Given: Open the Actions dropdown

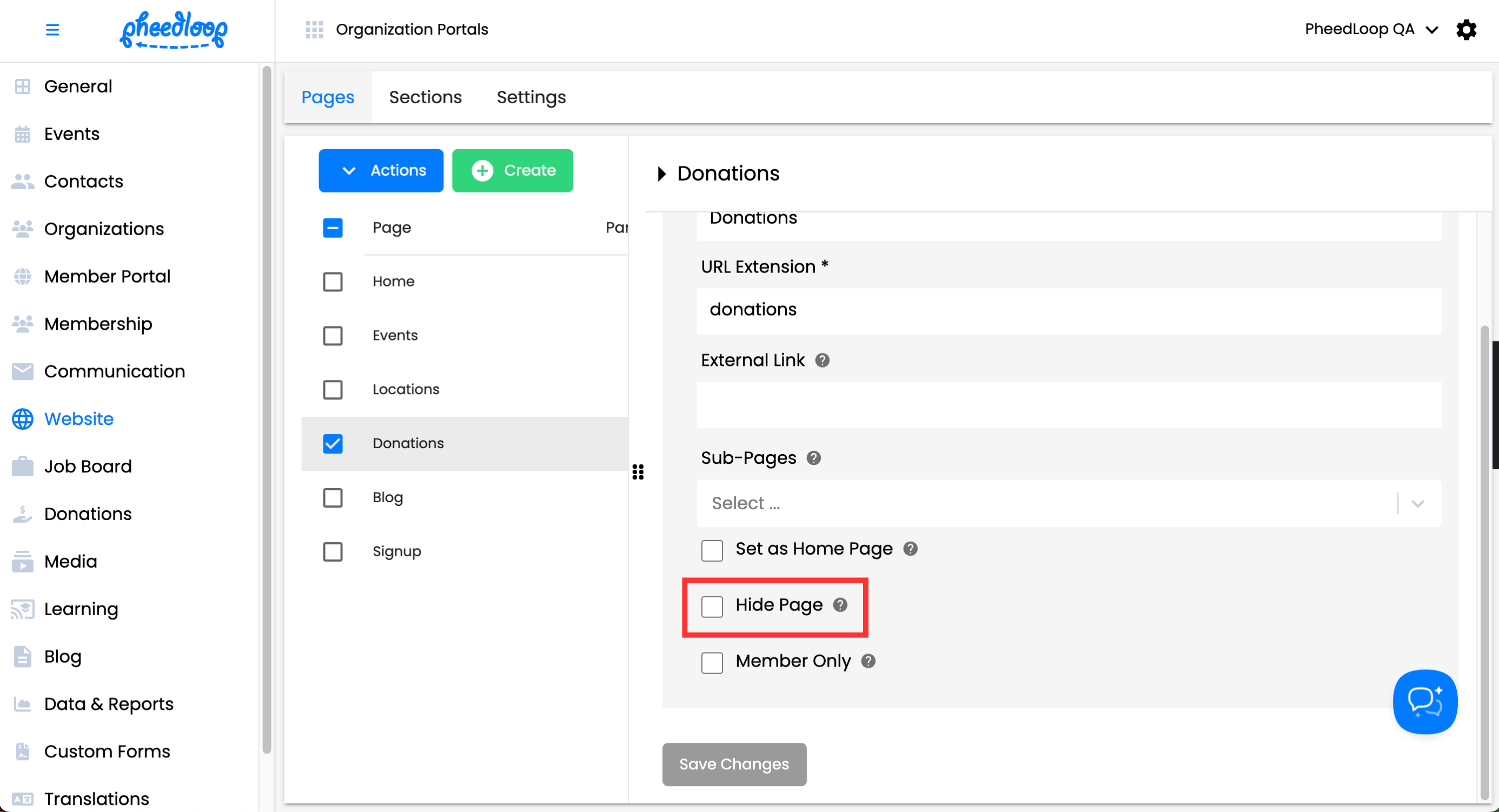Looking at the screenshot, I should 381,170.
